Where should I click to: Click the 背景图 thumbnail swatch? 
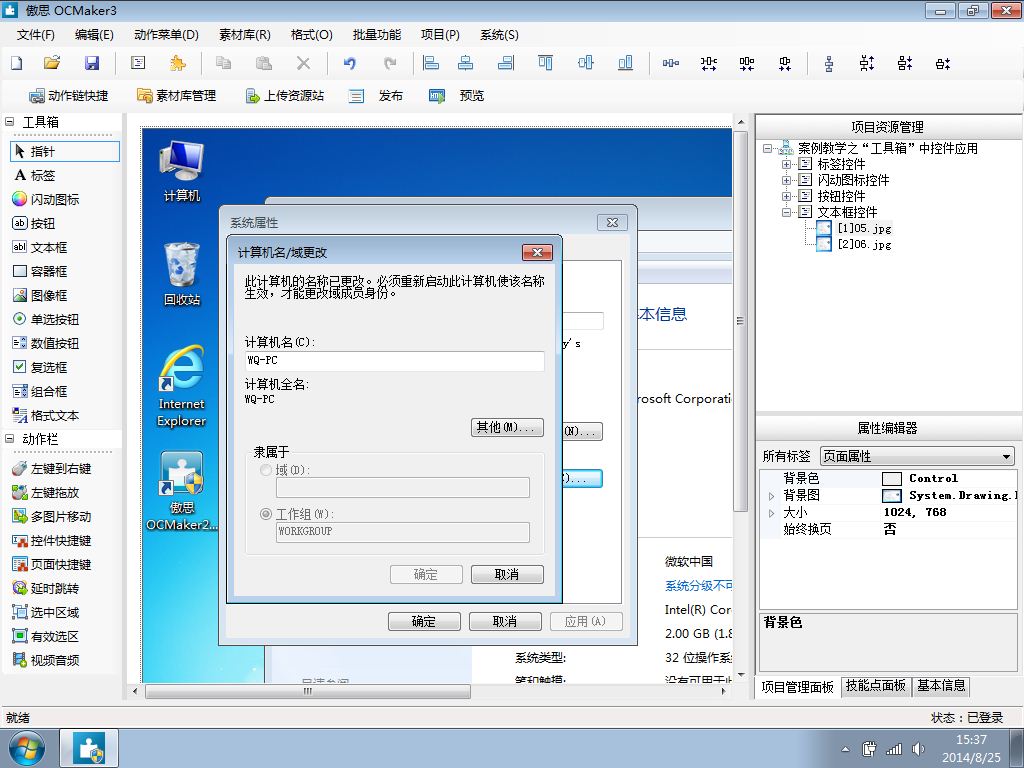click(x=891, y=496)
